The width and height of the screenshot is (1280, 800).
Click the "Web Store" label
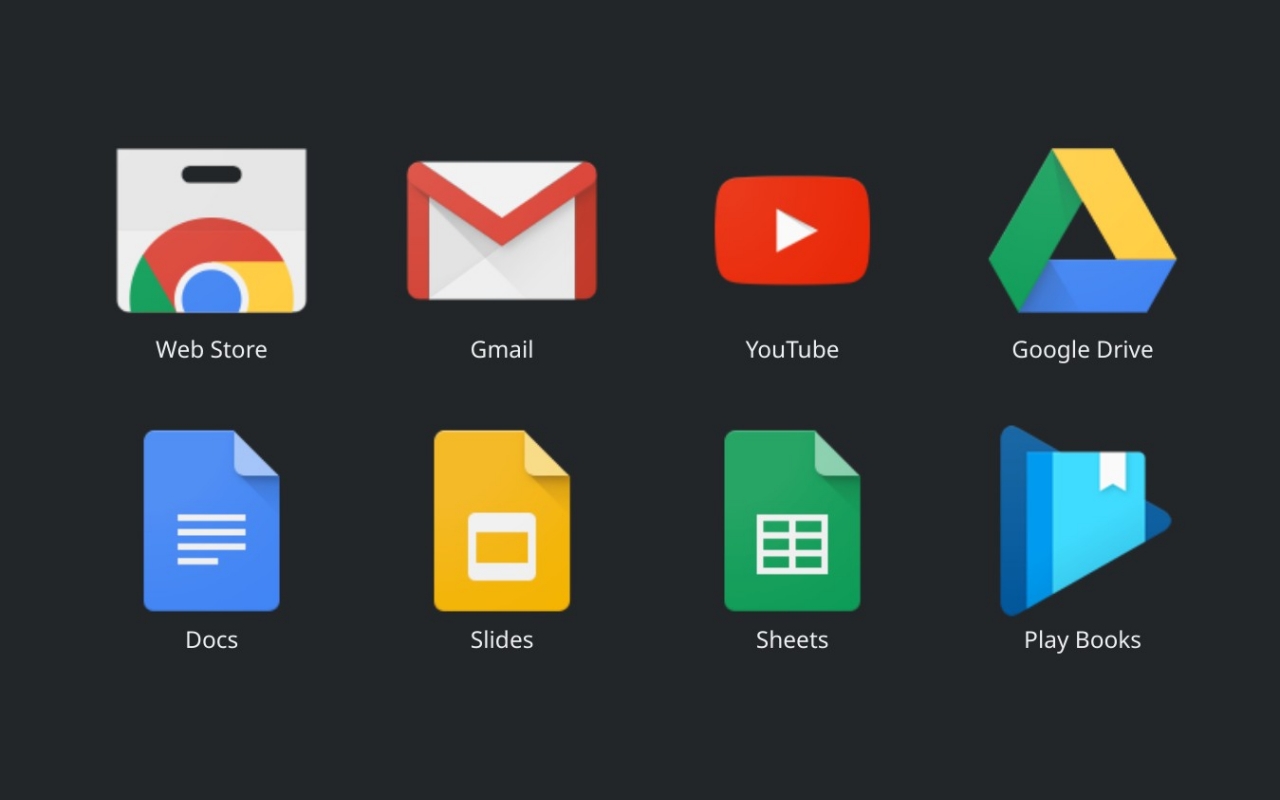(211, 350)
